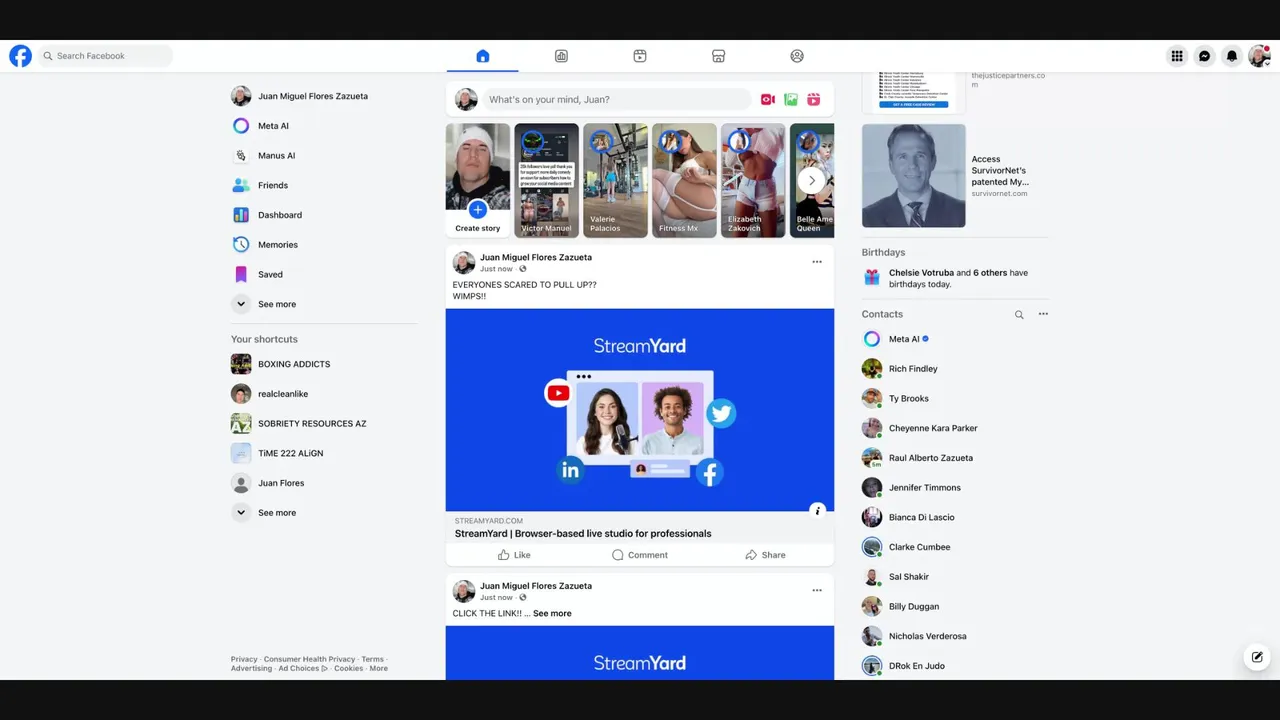Open Valerie Palacios story
The image size is (1280, 720).
[615, 181]
